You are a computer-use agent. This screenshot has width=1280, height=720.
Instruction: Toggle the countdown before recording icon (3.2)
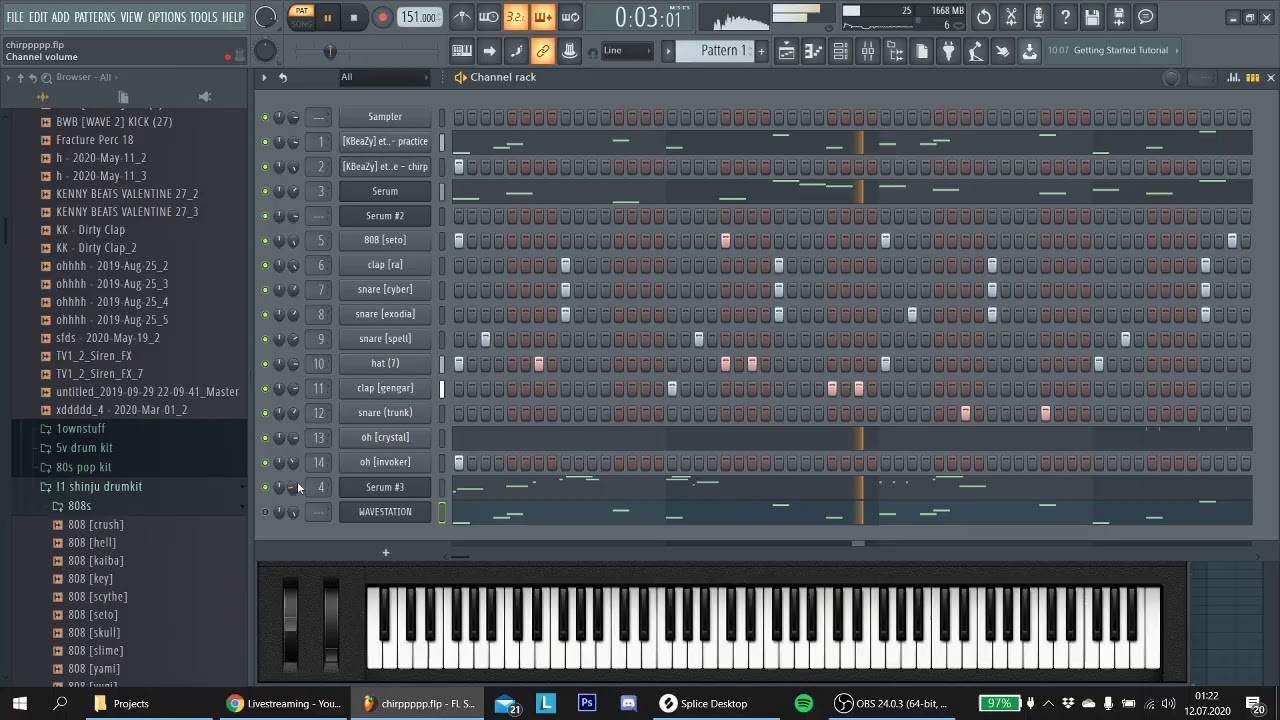pyautogui.click(x=515, y=17)
